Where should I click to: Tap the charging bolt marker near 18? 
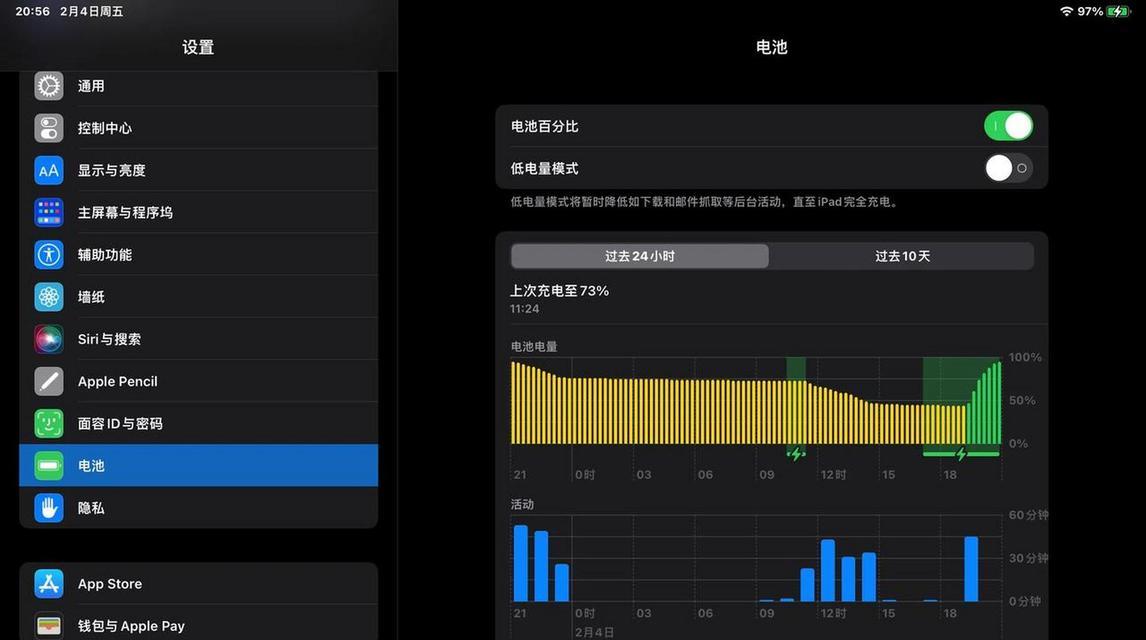coord(961,454)
